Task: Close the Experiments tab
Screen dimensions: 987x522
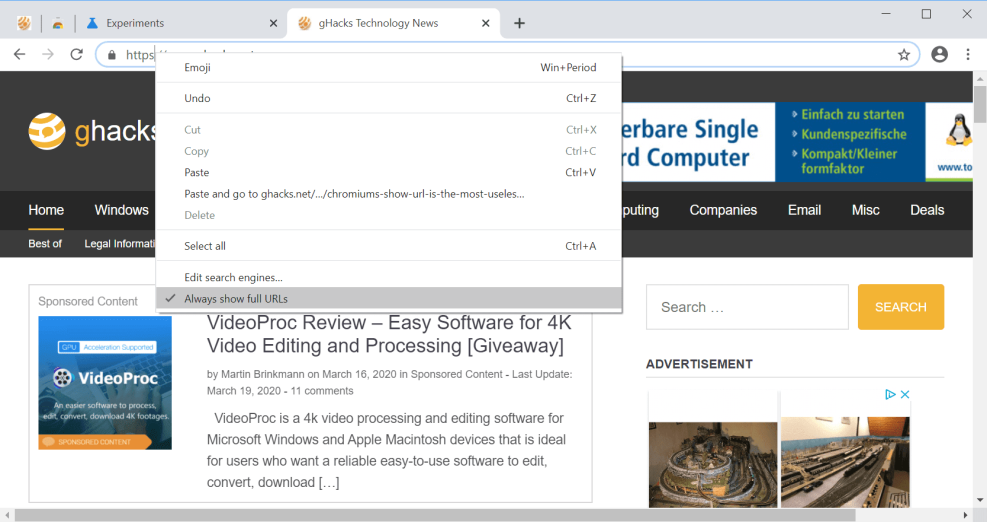Action: click(273, 23)
